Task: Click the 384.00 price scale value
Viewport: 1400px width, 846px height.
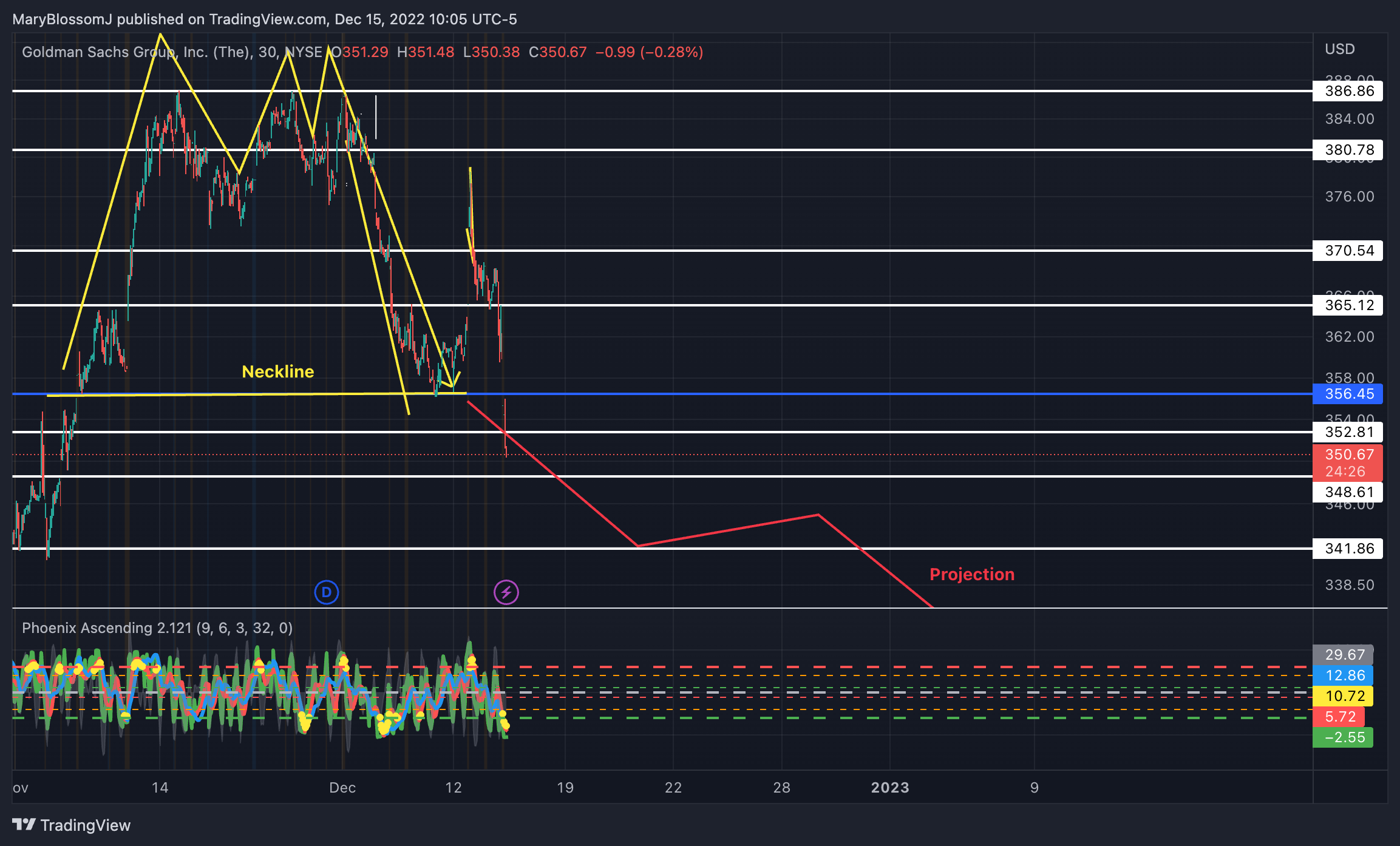Action: click(1350, 119)
